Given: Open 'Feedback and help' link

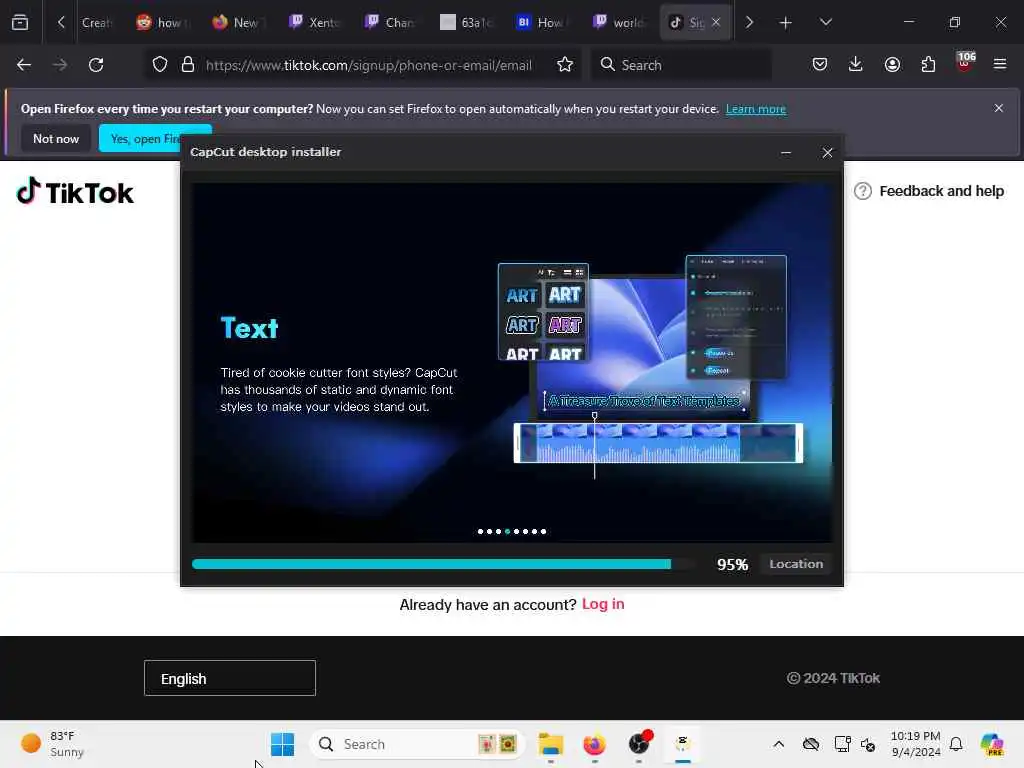Looking at the screenshot, I should pos(929,191).
